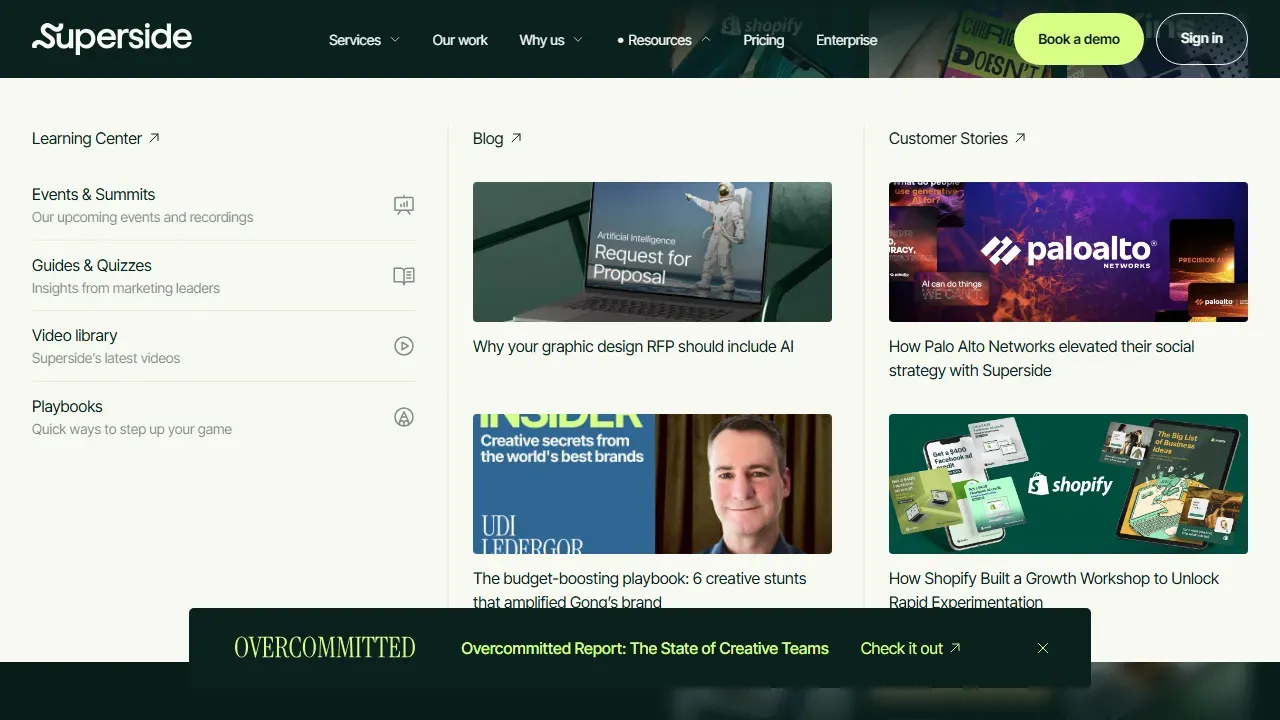Click arrow icon beside Blog heading
Screen dimensions: 1280x720
[516, 138]
